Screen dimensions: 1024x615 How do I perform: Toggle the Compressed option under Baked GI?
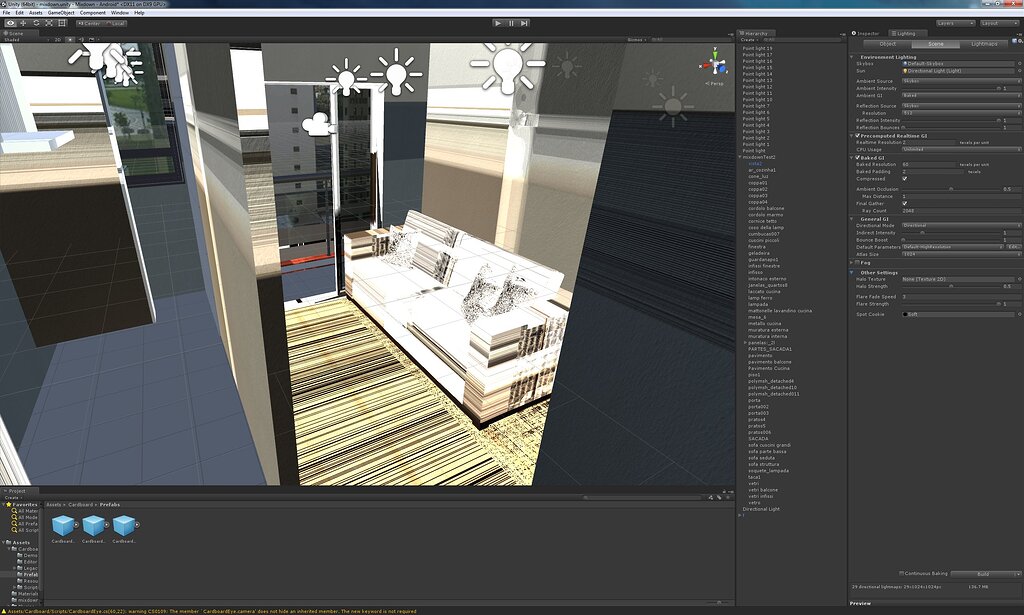[x=904, y=179]
